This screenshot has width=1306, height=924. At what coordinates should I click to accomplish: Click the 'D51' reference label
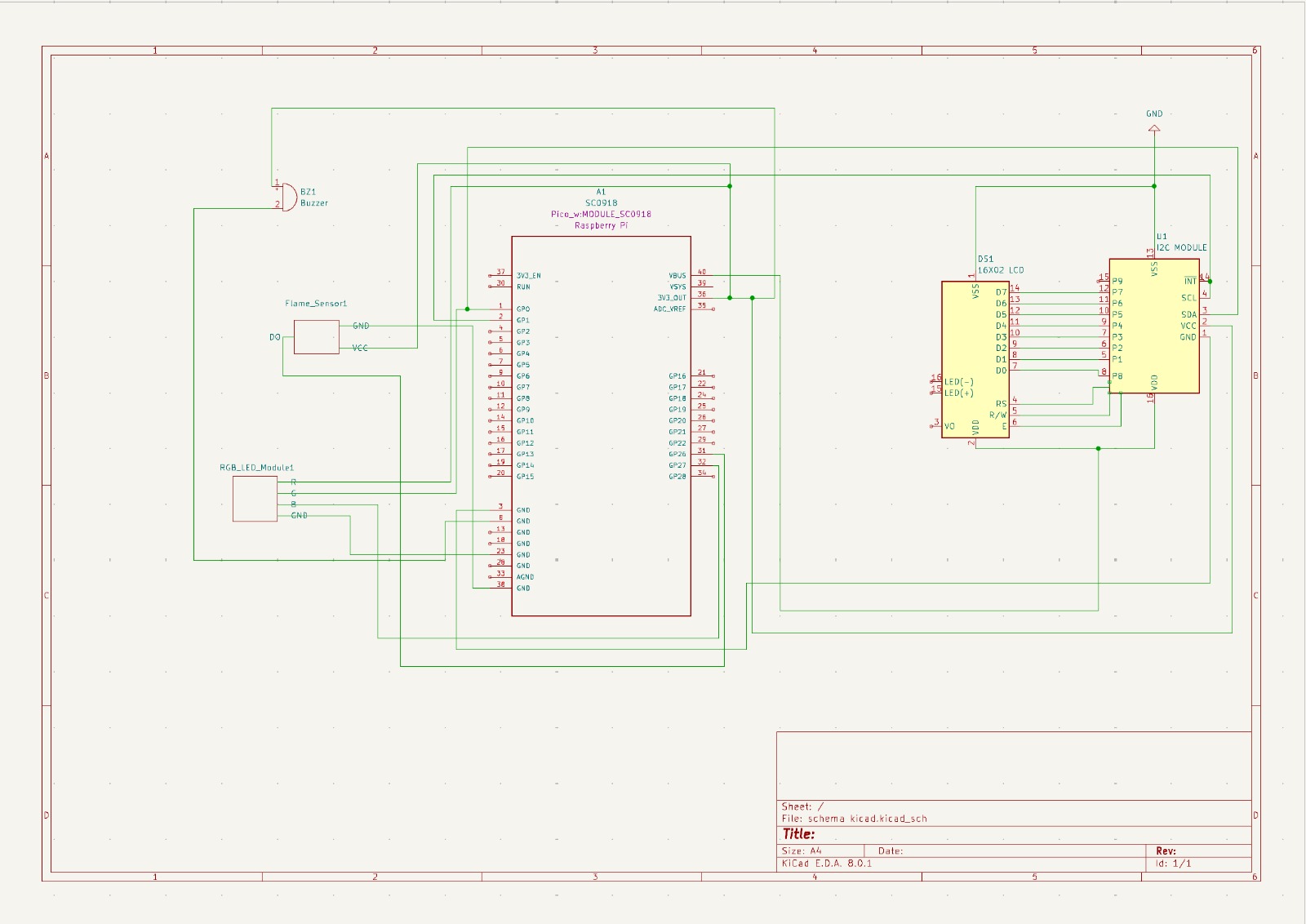pyautogui.click(x=985, y=259)
